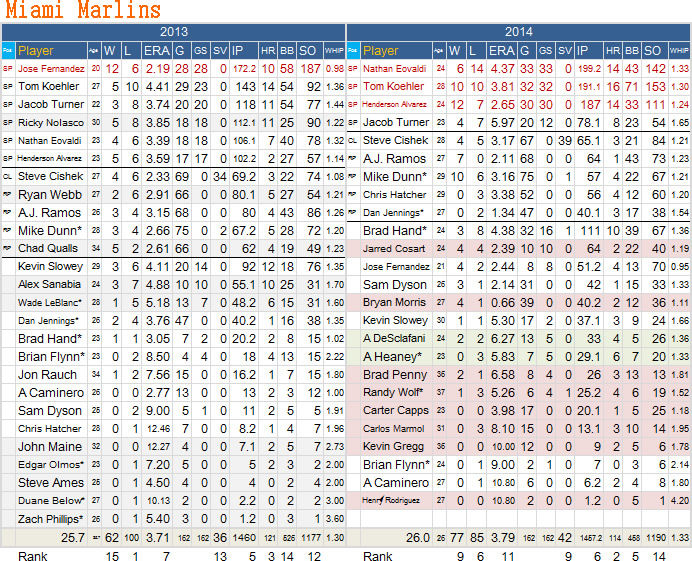Select Carter Capps' name
692x561 pixels.
click(396, 410)
